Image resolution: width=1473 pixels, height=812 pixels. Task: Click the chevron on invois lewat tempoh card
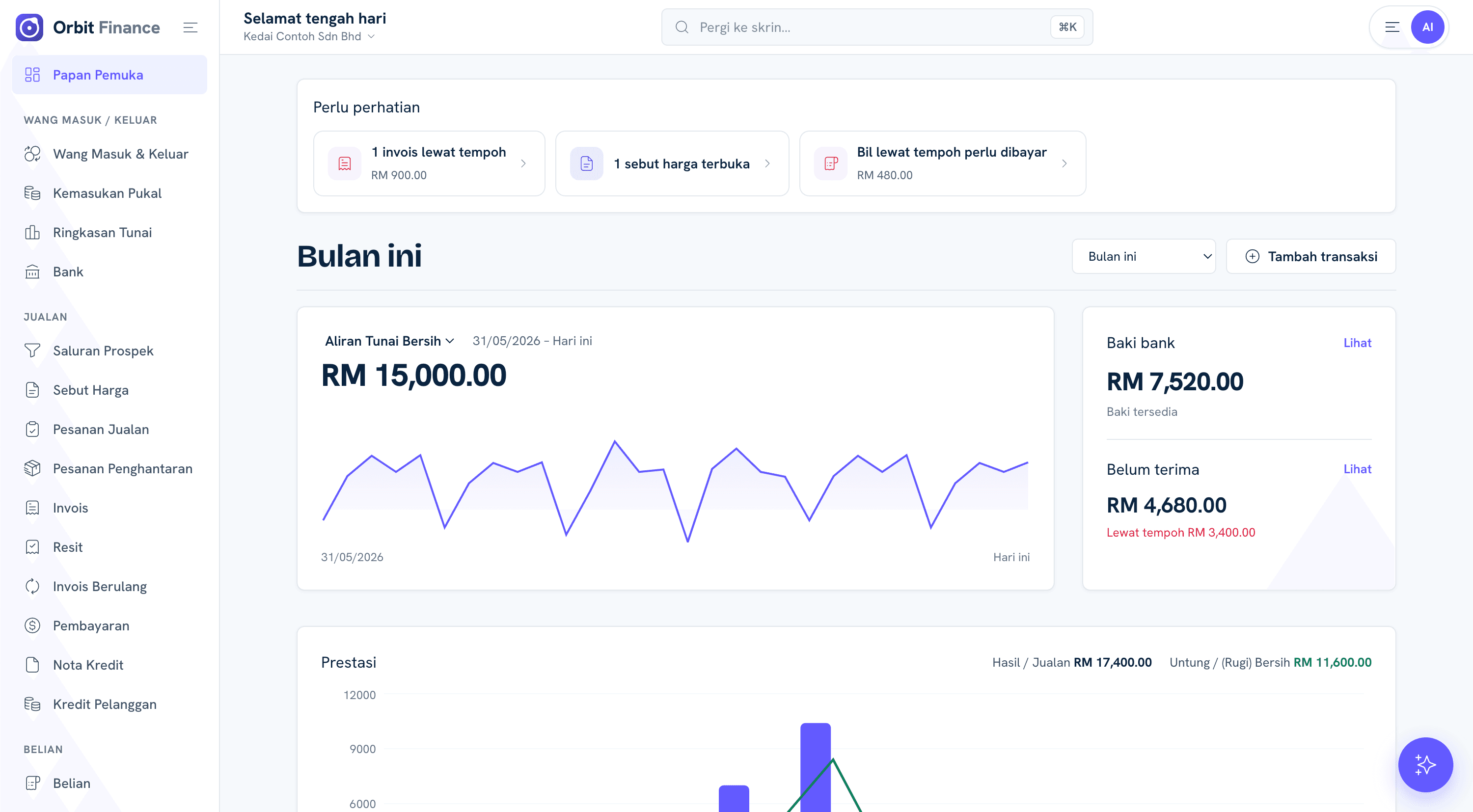(523, 164)
